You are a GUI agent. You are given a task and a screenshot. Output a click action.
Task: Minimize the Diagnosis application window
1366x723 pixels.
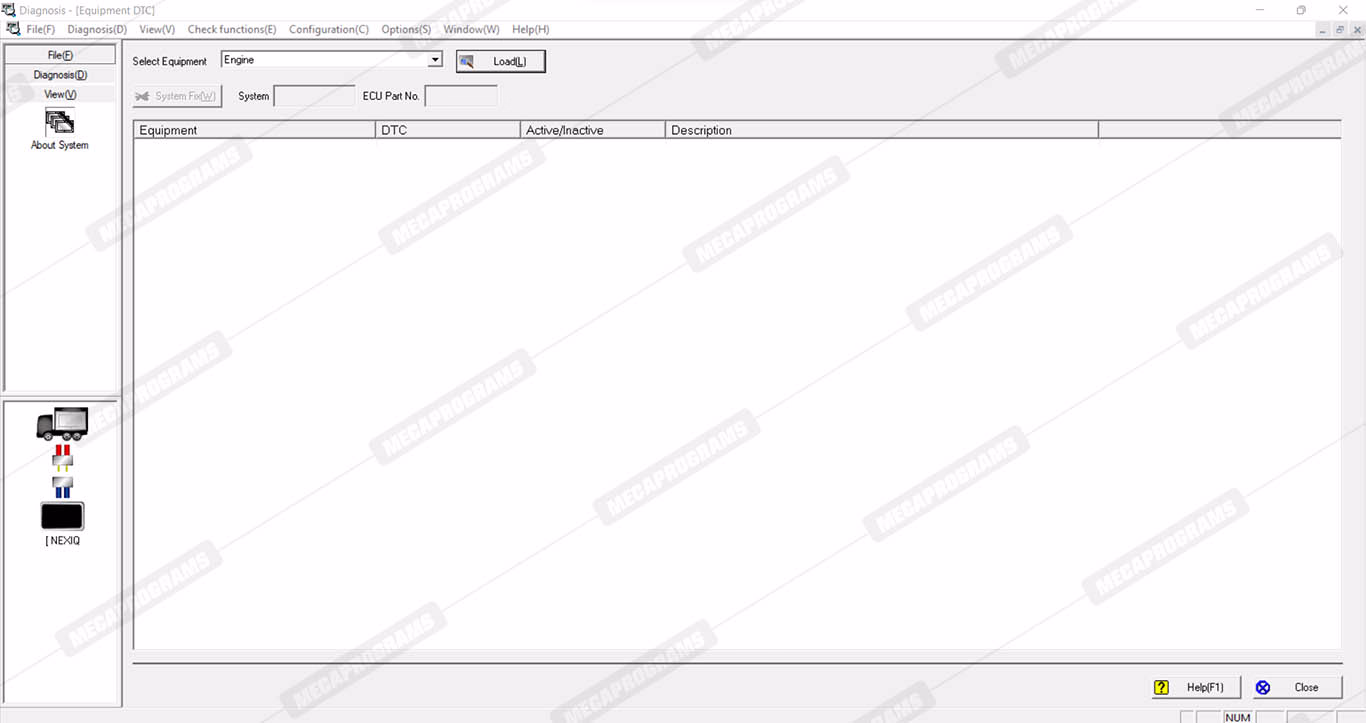1258,10
